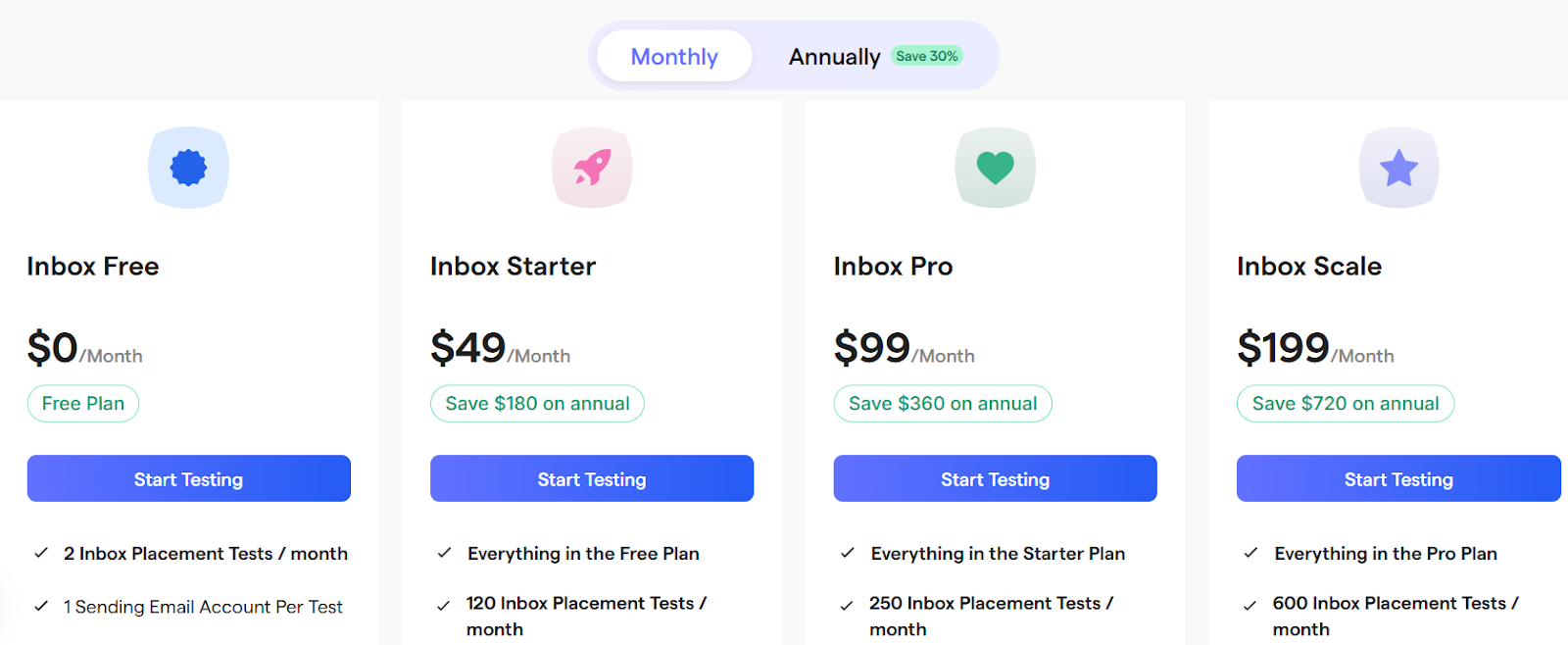Select Monthly billing option
Image resolution: width=1568 pixels, height=645 pixels.
tap(673, 56)
